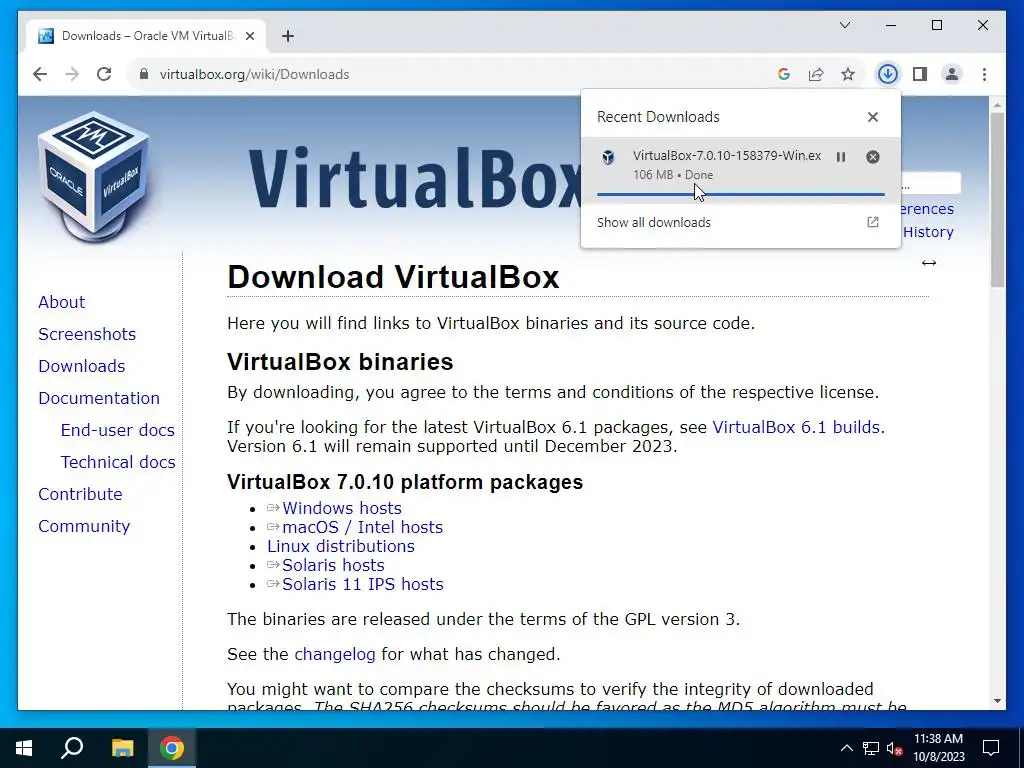Viewport: 1024px width, 768px height.
Task: Download the Solaris hosts package
Action: [x=333, y=565]
